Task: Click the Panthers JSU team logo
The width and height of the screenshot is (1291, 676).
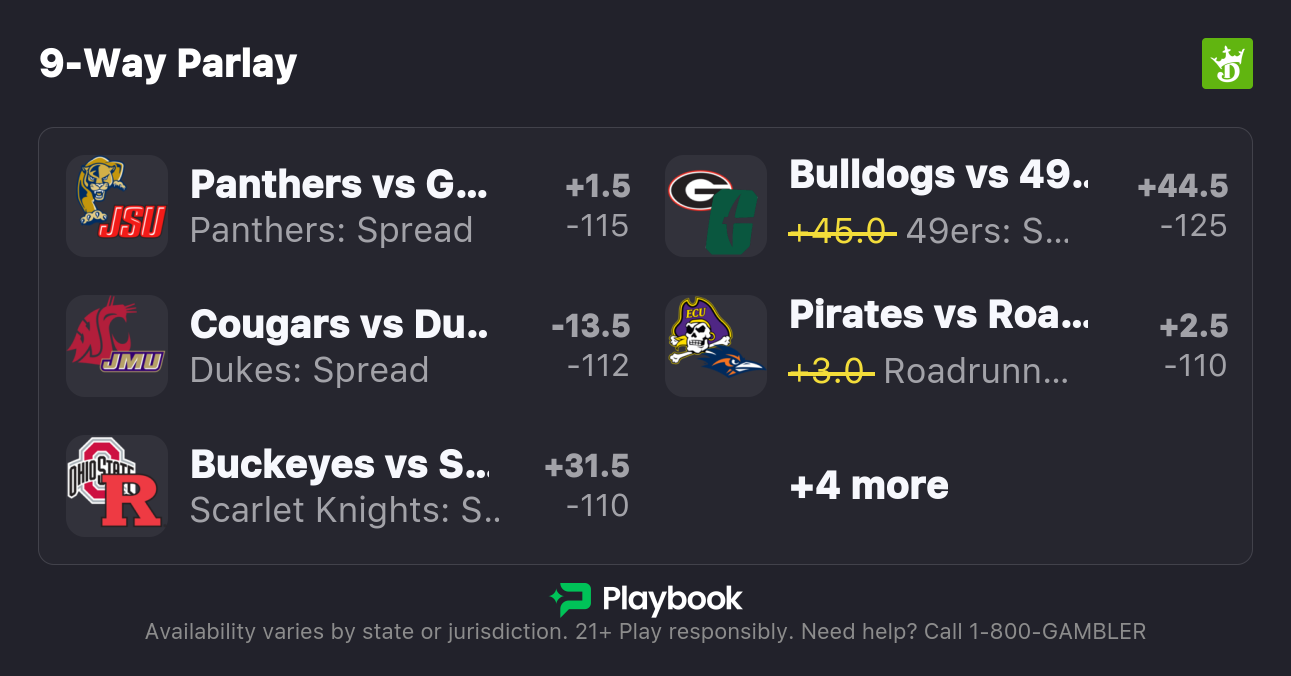Action: click(117, 206)
